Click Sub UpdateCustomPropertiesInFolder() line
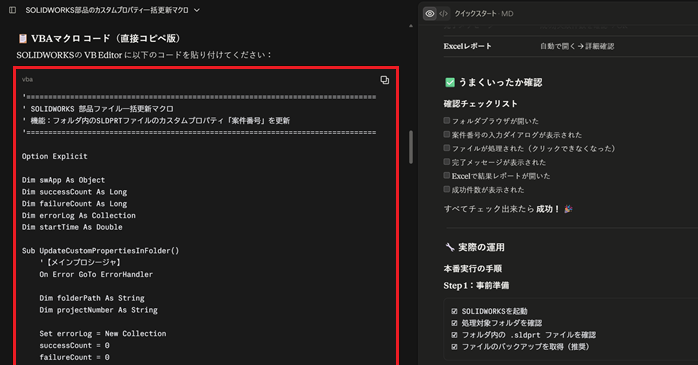 click(x=101, y=251)
